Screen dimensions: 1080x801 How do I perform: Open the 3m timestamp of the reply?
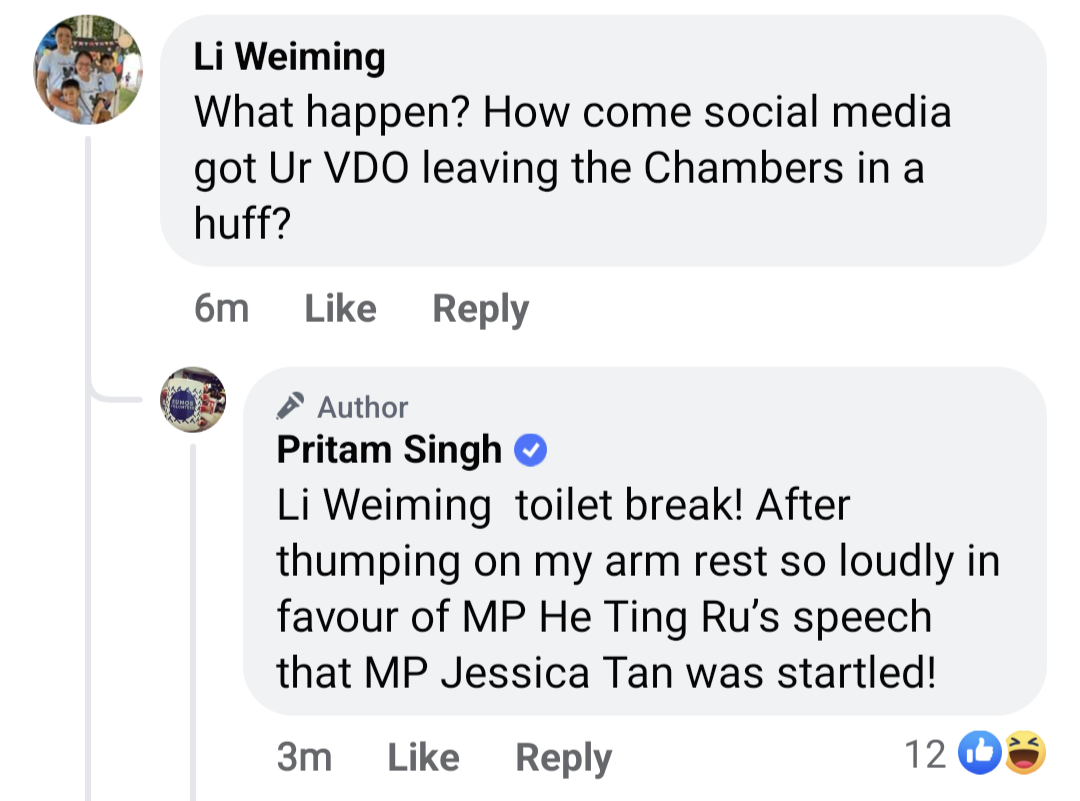click(304, 757)
